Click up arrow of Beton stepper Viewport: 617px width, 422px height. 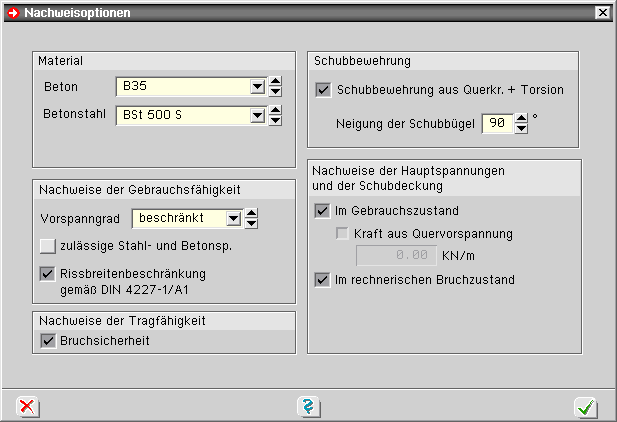click(x=275, y=82)
